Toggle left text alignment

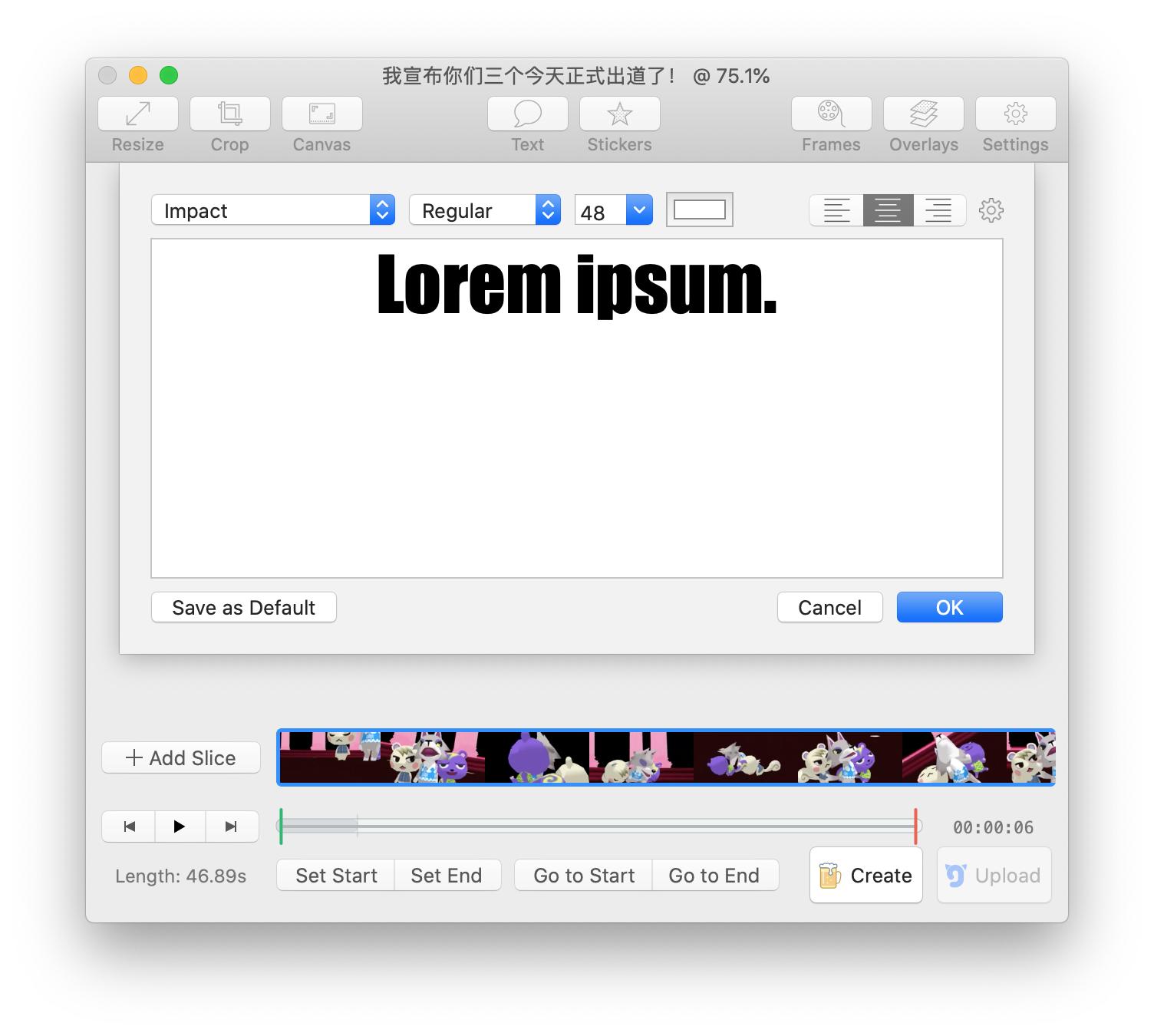coord(836,210)
